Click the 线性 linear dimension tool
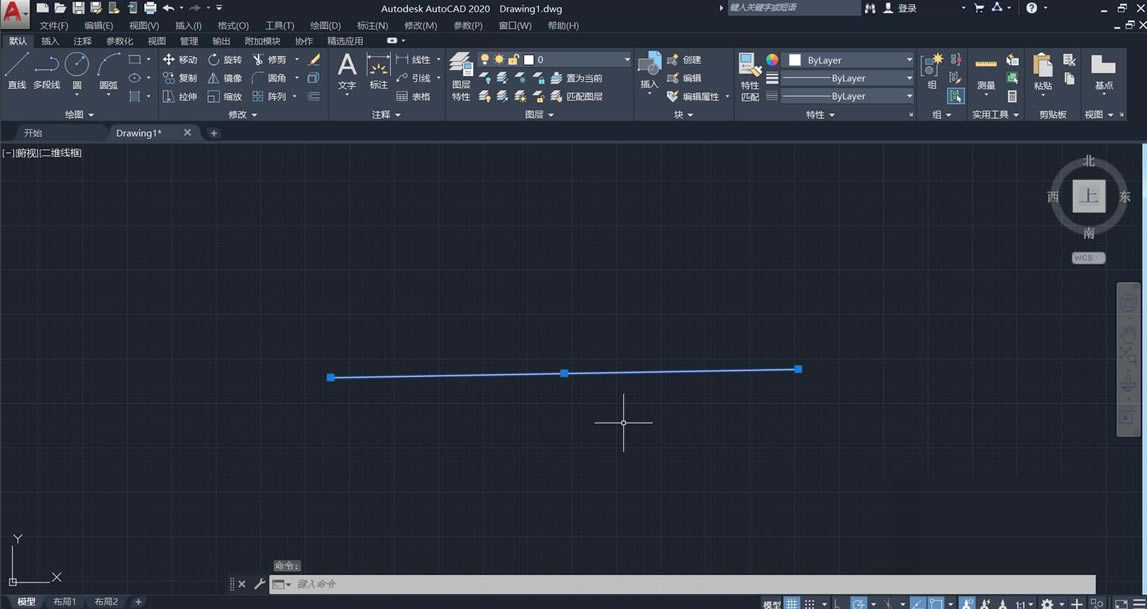This screenshot has width=1147, height=609. click(413, 60)
